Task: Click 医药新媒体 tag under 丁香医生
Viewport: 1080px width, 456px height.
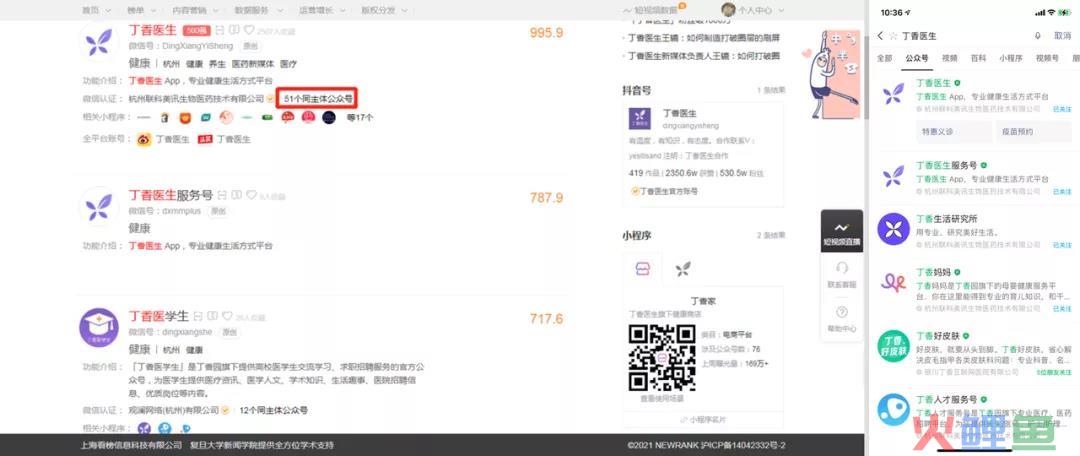Action: (x=252, y=63)
